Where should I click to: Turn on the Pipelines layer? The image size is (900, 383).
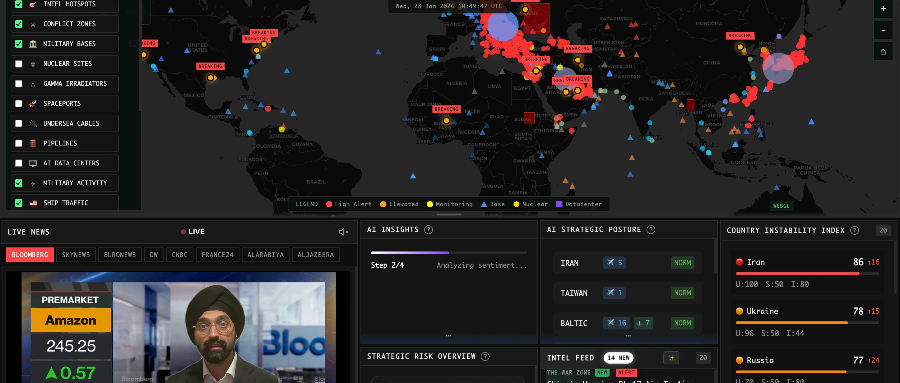(x=18, y=143)
